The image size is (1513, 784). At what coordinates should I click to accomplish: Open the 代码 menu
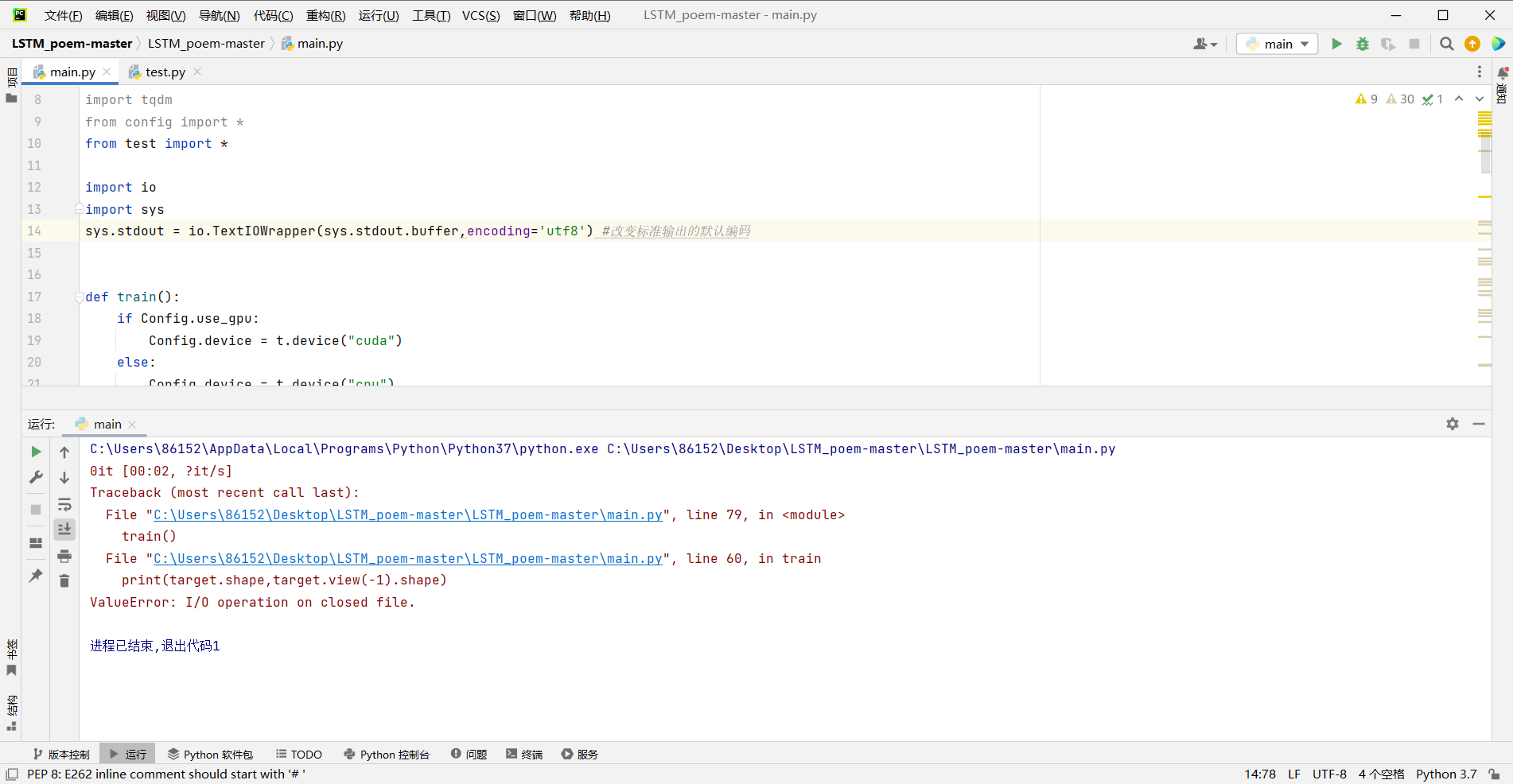273,15
